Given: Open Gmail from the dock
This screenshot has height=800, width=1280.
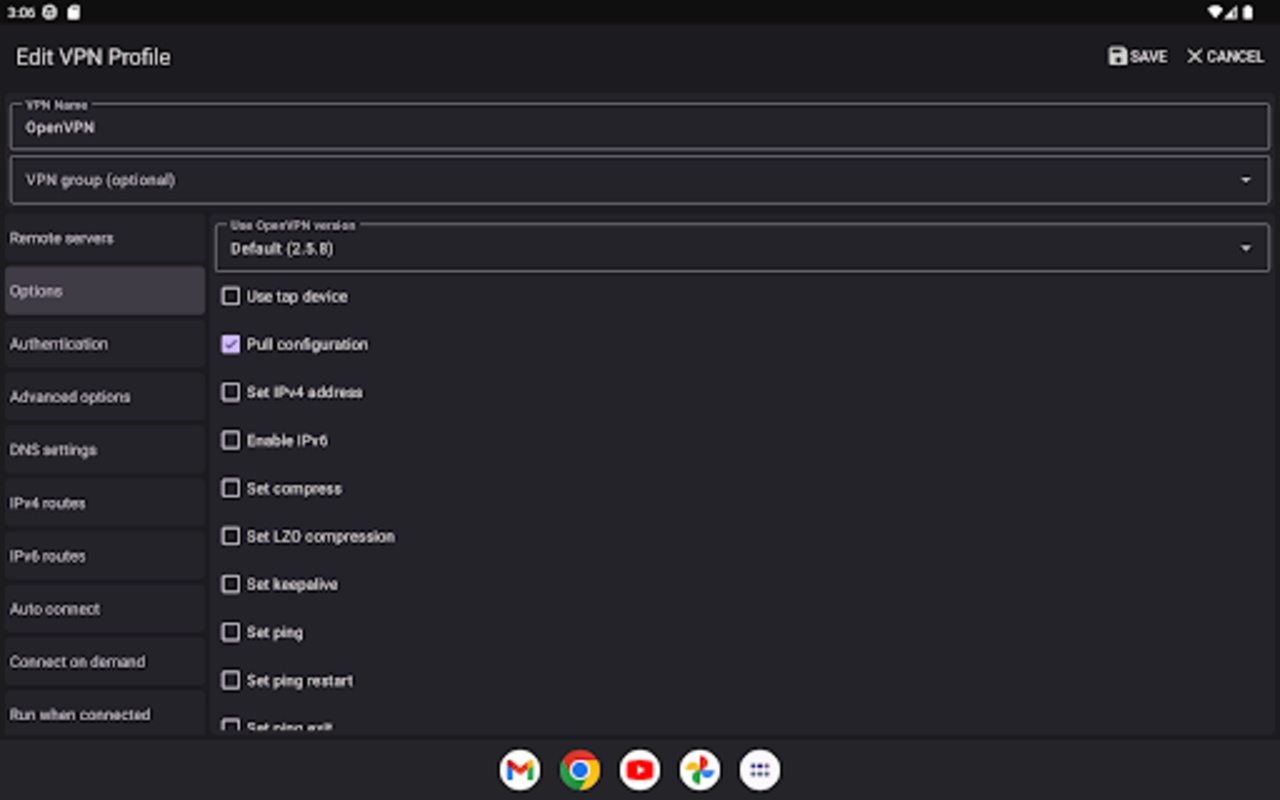Looking at the screenshot, I should tap(520, 770).
